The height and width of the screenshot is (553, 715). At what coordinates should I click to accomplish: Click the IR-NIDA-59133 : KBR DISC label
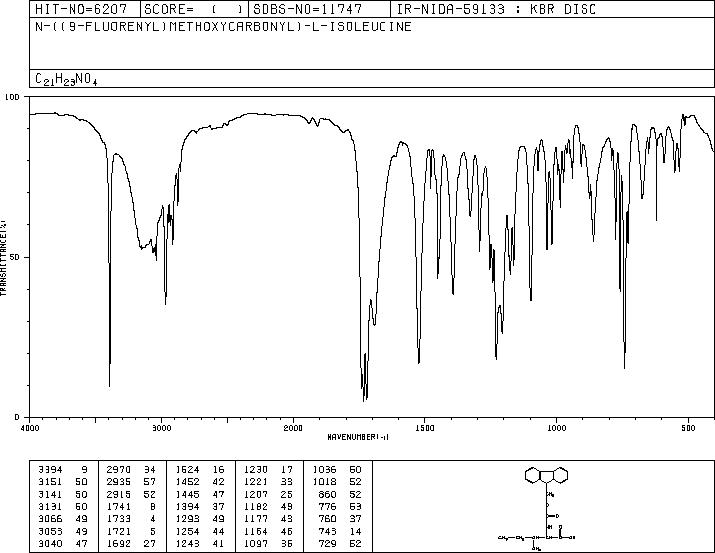497,9
